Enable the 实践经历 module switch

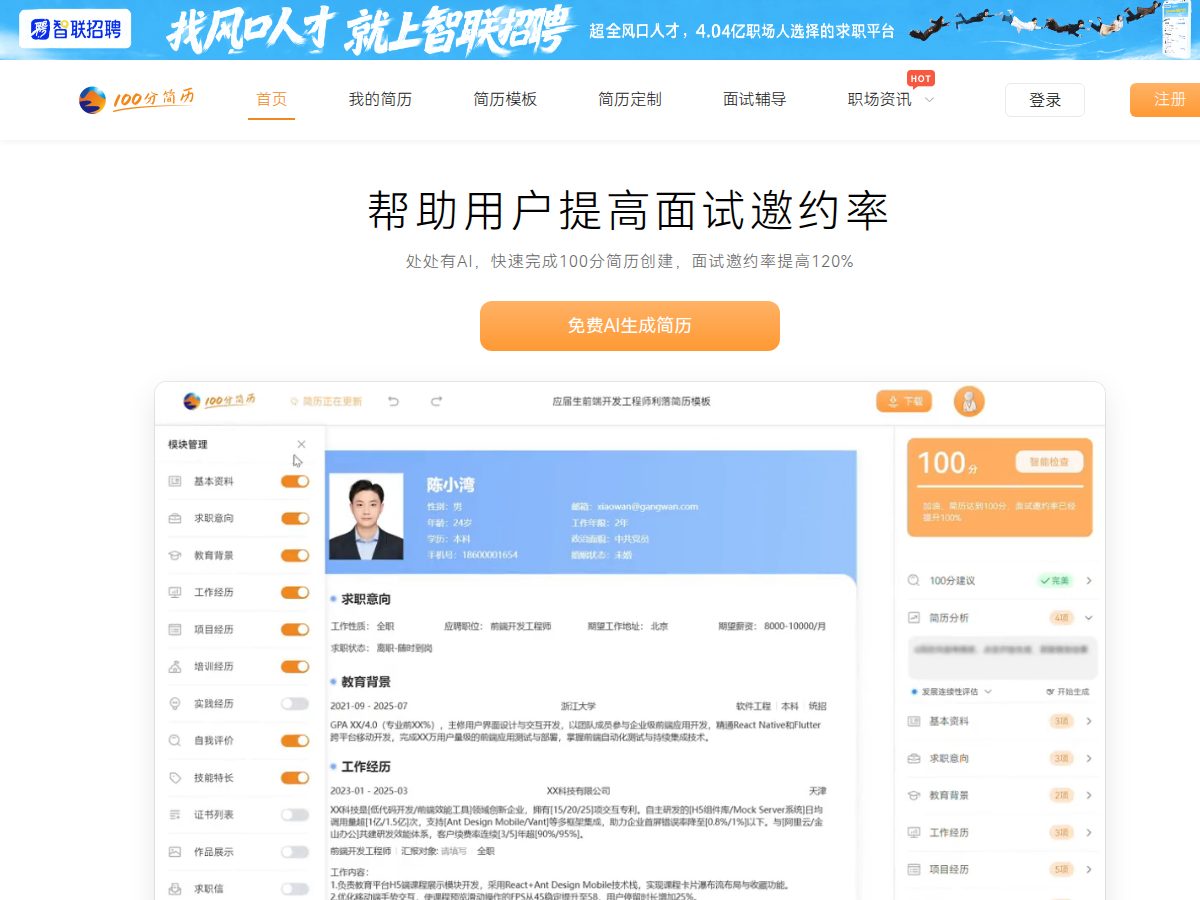295,703
